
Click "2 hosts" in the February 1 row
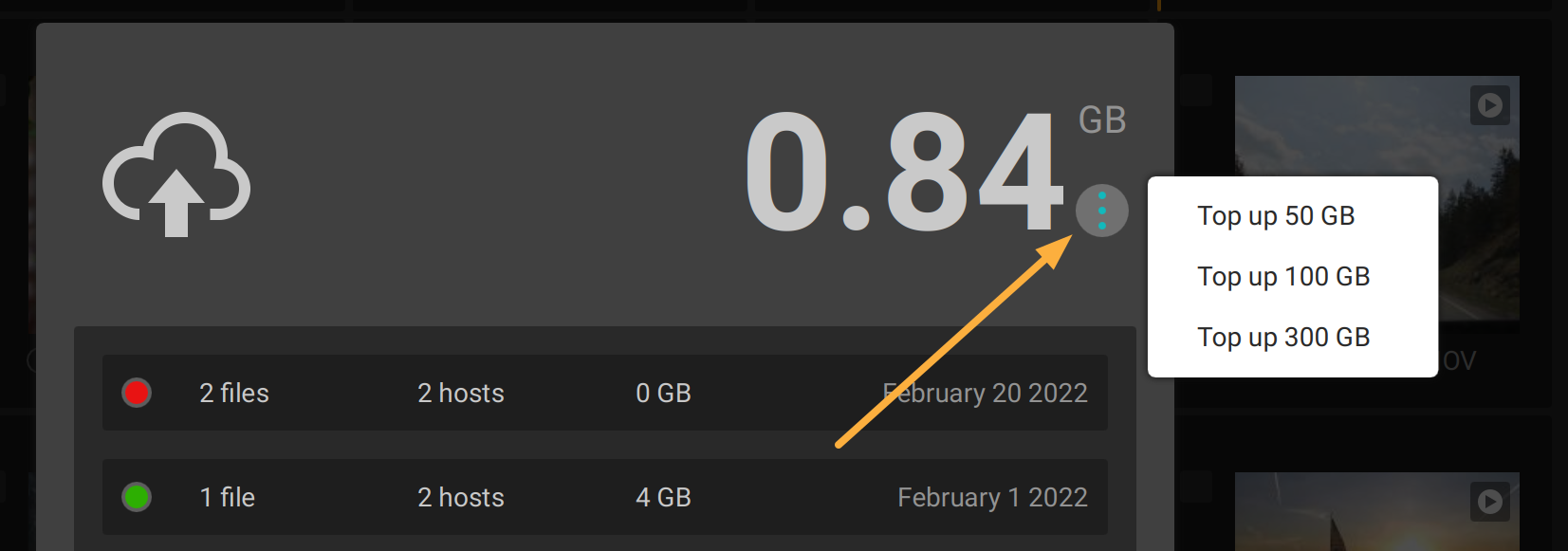pos(461,497)
